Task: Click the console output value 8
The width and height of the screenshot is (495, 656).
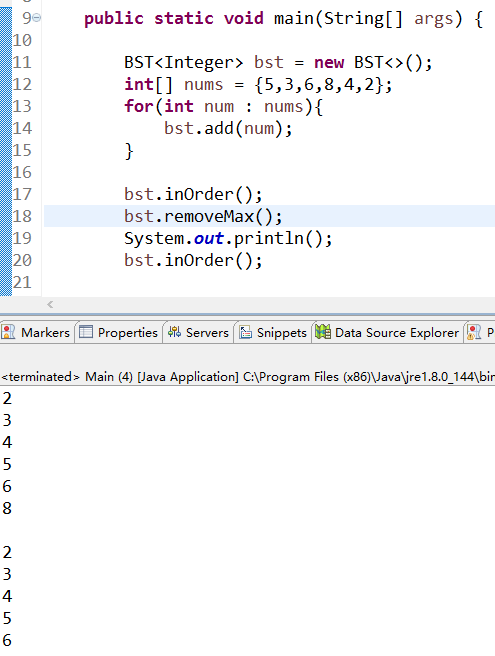Action: tap(7, 508)
